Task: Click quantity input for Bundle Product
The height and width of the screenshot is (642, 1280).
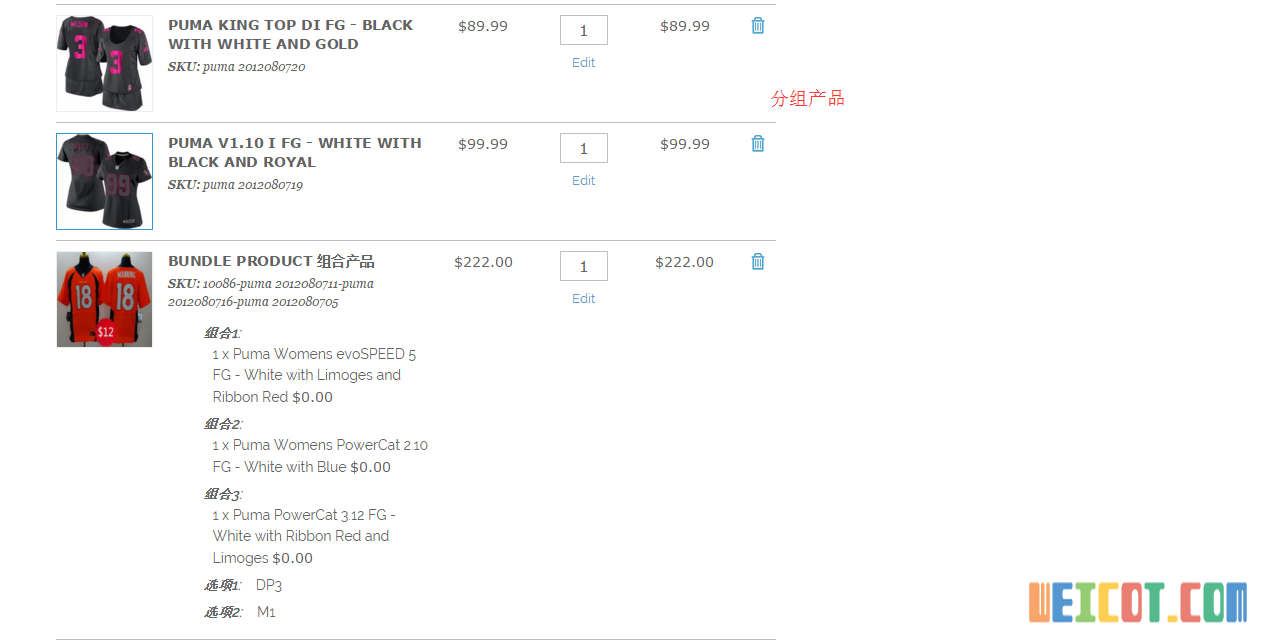Action: pyautogui.click(x=584, y=266)
